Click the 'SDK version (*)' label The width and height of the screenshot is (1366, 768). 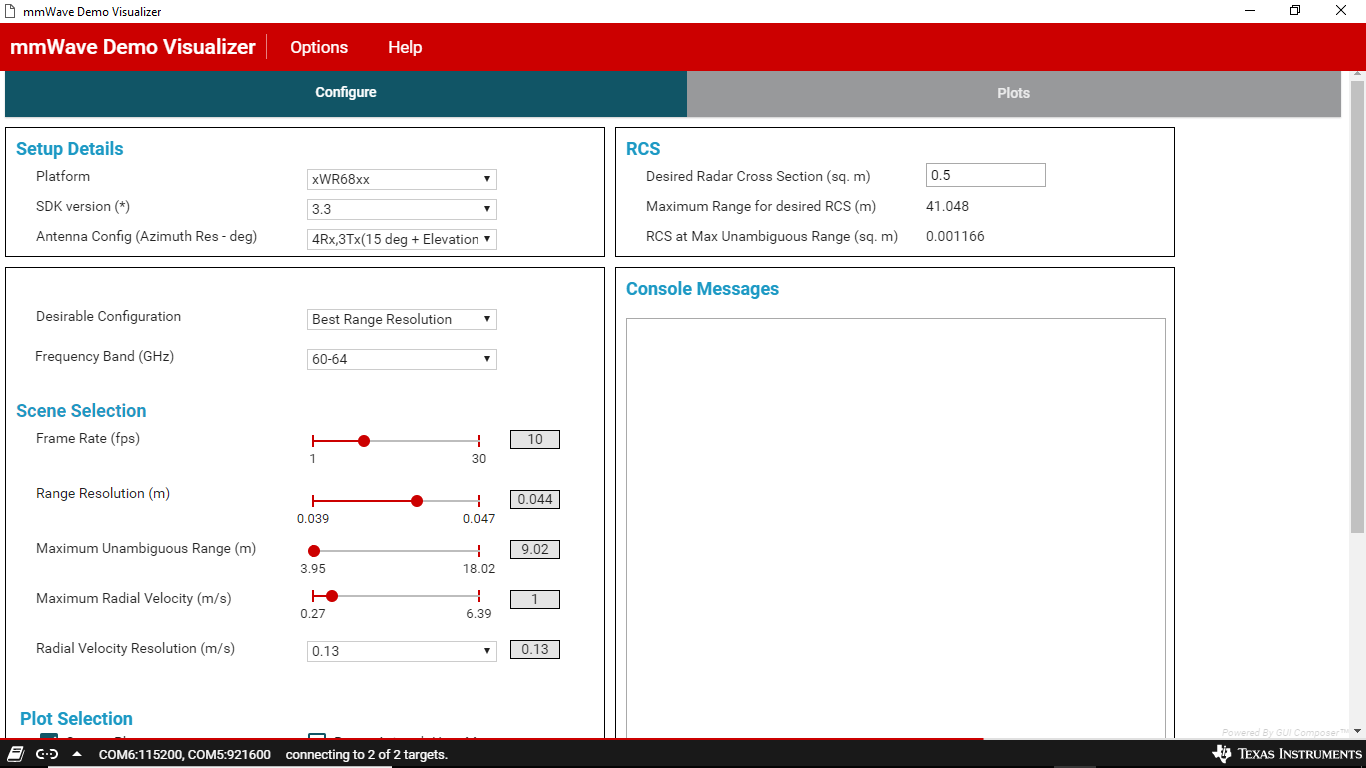pyautogui.click(x=83, y=206)
